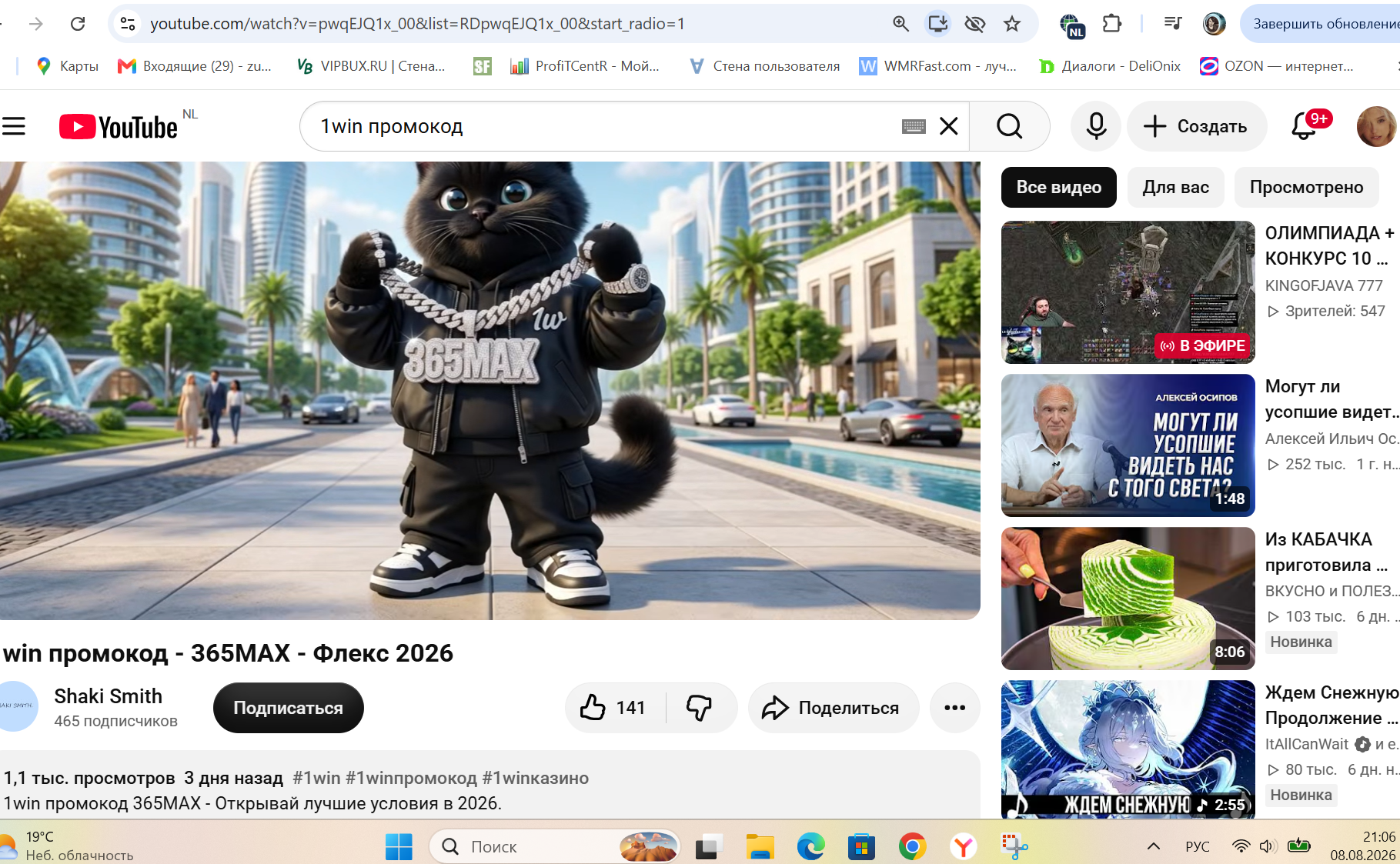Image resolution: width=1400 pixels, height=864 pixels.
Task: Open more actions three-dot menu
Action: click(955, 708)
